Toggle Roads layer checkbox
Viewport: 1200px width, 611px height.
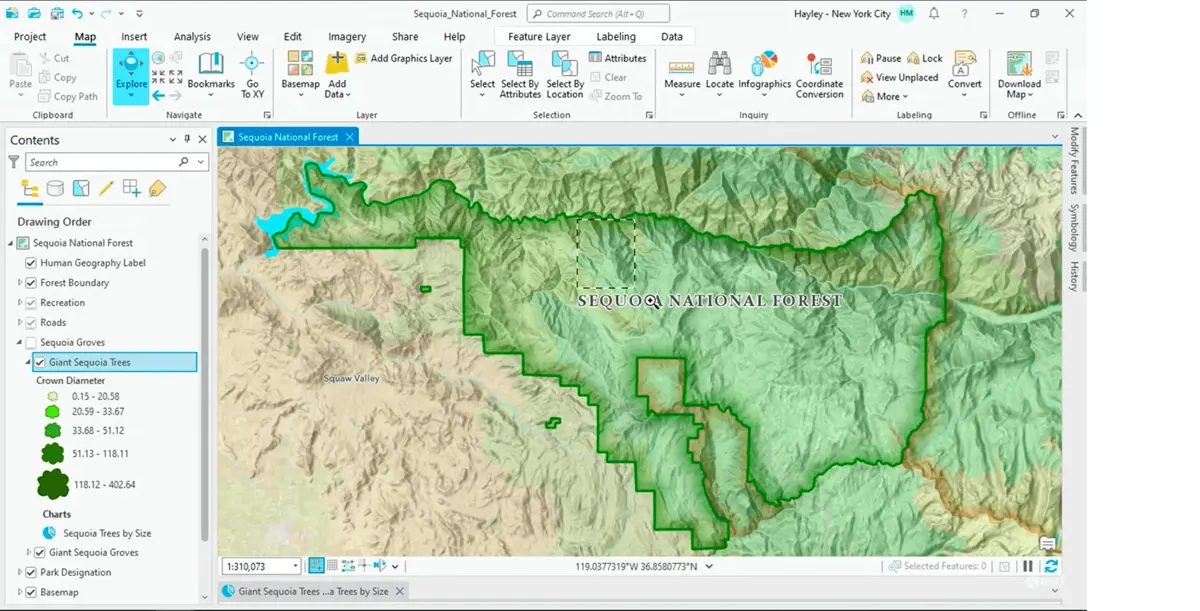pos(31,323)
